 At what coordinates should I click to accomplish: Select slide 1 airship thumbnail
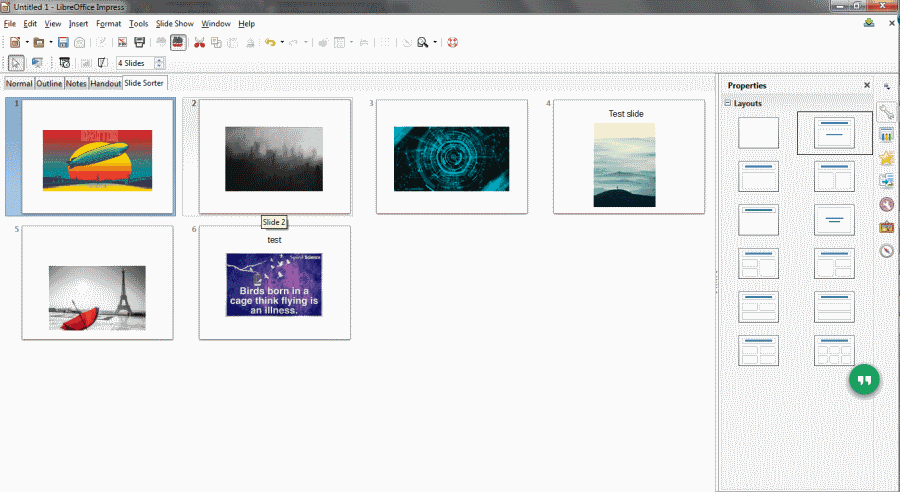98,157
